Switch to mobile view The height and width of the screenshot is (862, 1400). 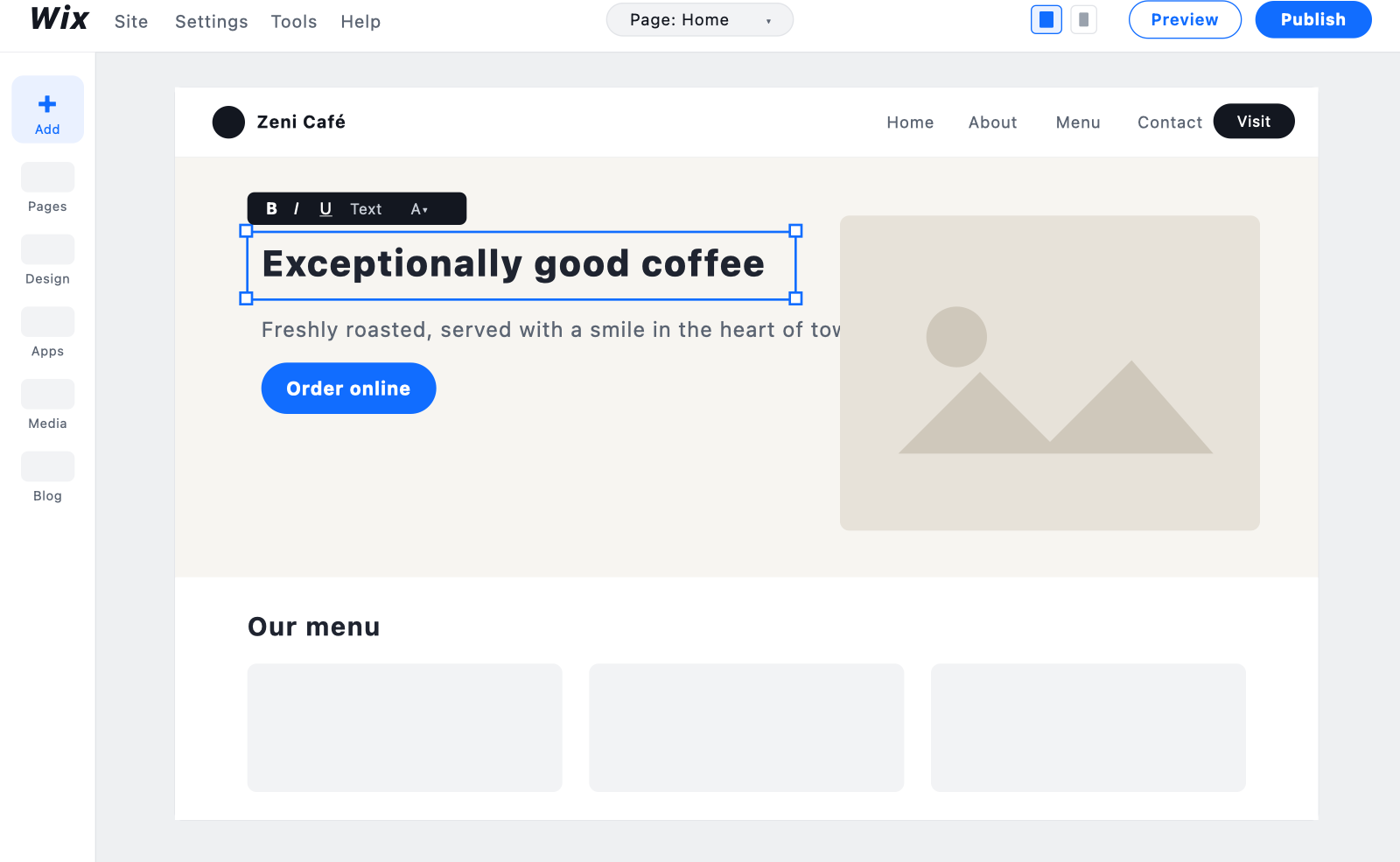click(x=1084, y=19)
